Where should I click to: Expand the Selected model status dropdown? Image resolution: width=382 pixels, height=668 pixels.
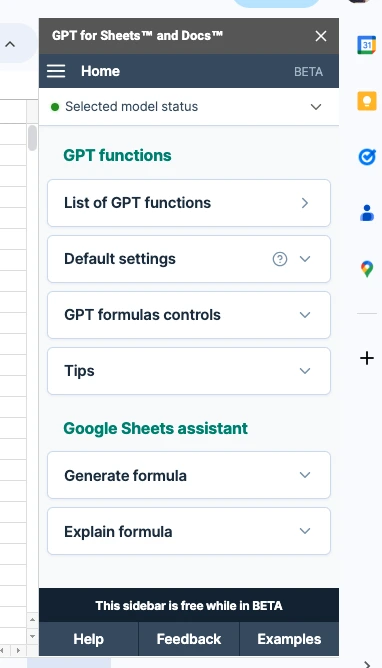tap(189, 107)
